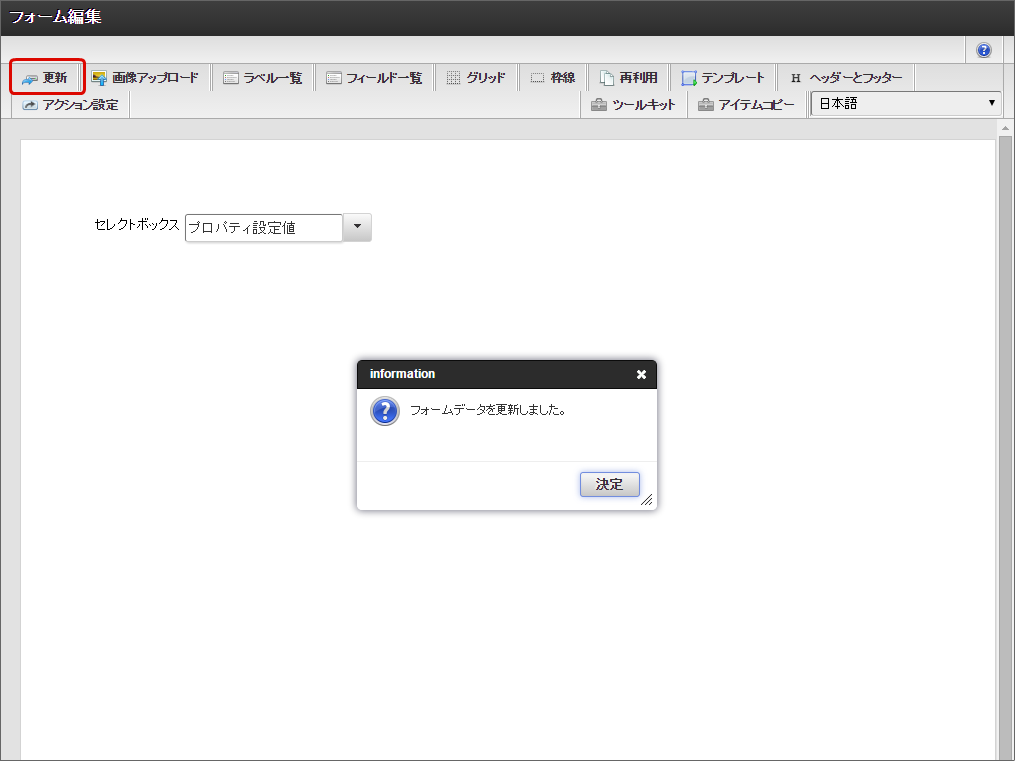Open the テンプレート template tool
The image size is (1015, 761).
coord(723,78)
